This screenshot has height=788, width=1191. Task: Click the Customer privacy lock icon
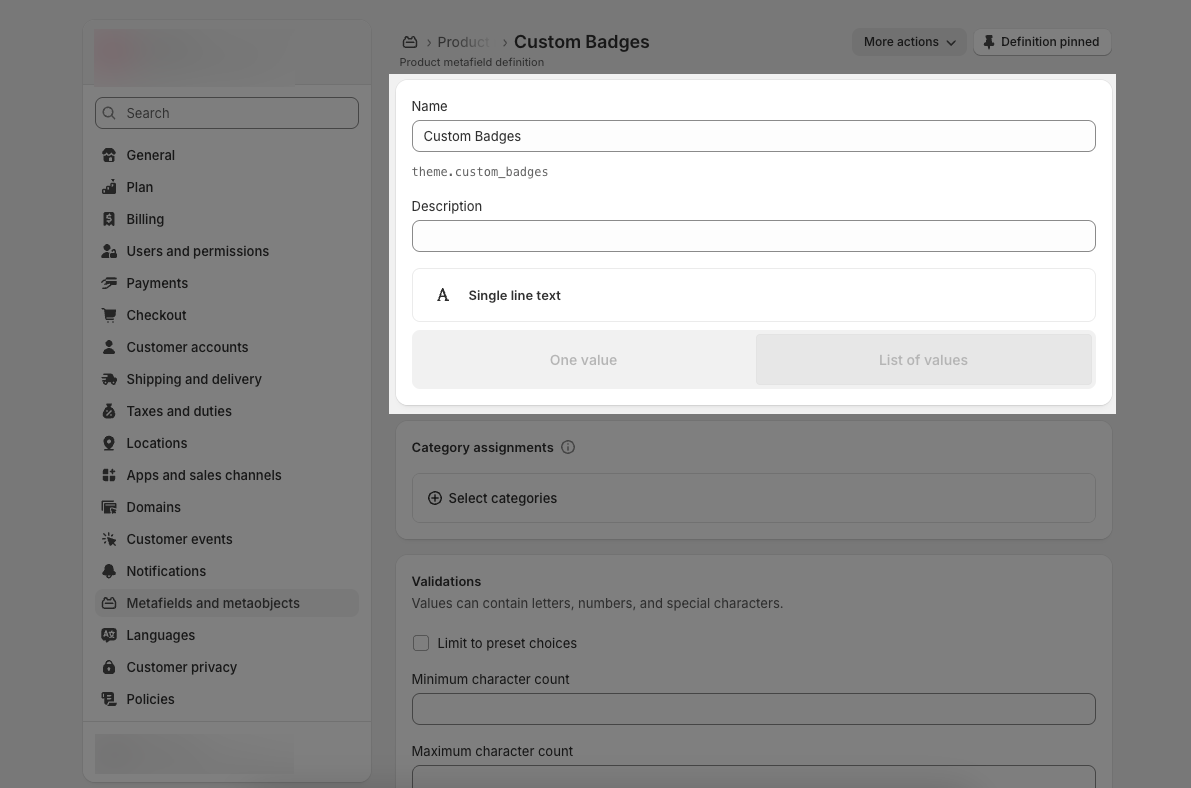109,667
